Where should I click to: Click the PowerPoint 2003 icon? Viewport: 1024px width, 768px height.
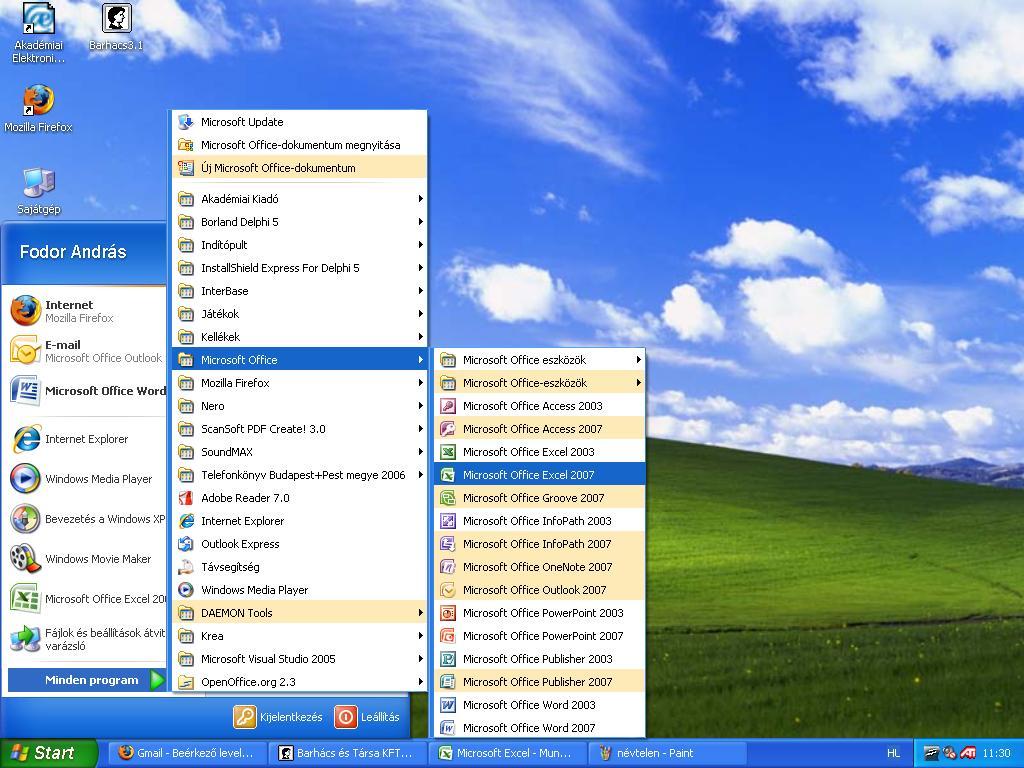[x=448, y=613]
